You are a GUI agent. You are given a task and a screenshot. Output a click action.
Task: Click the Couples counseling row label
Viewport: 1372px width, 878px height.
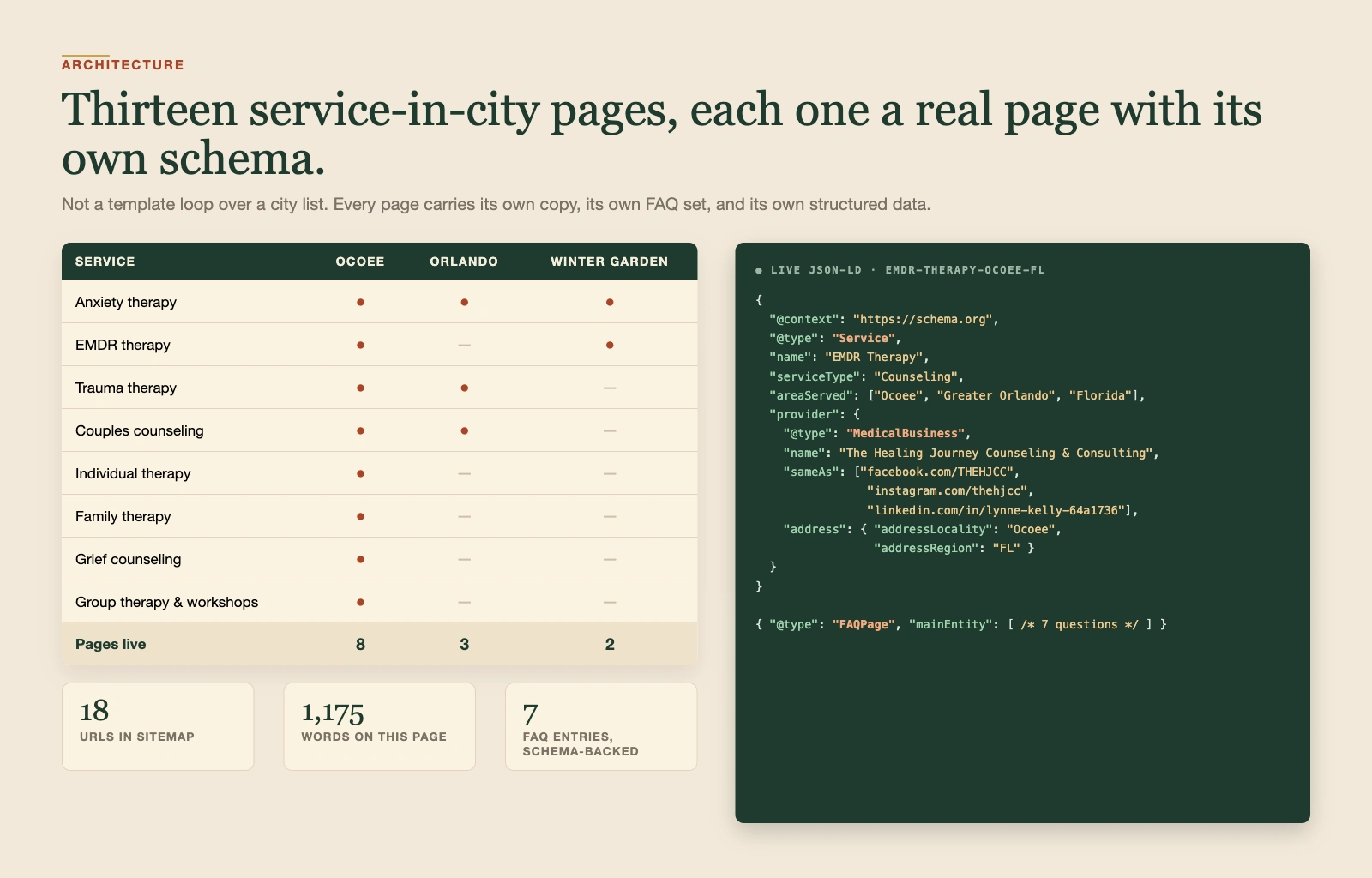tap(140, 430)
